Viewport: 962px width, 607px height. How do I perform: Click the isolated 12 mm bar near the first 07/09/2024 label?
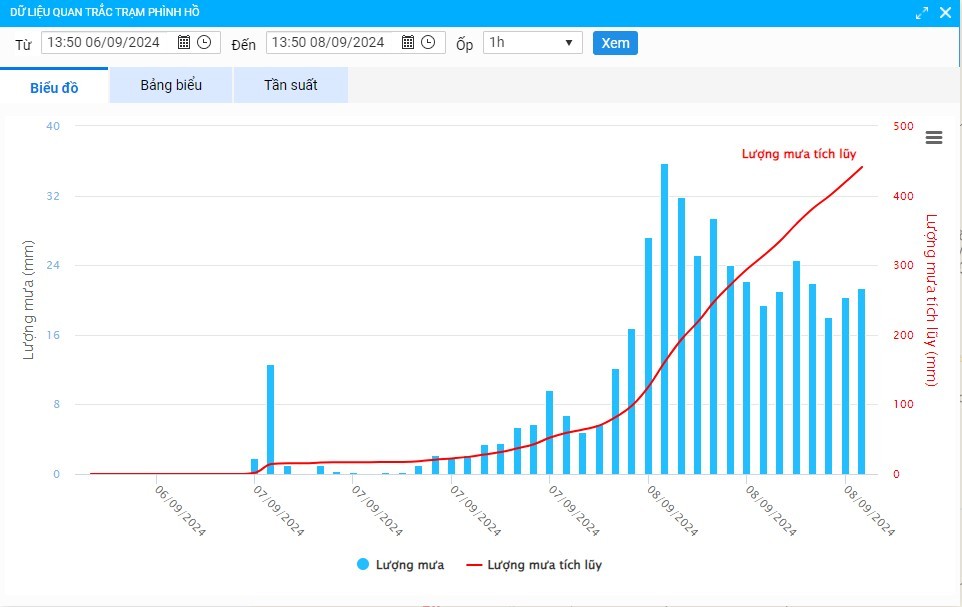pyautogui.click(x=270, y=420)
